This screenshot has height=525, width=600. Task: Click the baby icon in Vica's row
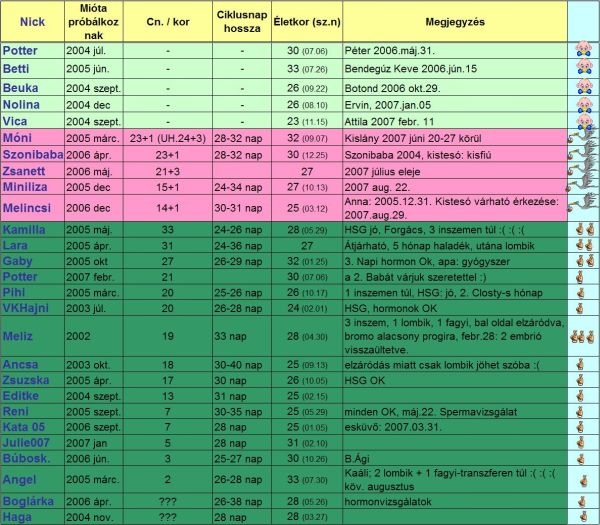pos(582,122)
